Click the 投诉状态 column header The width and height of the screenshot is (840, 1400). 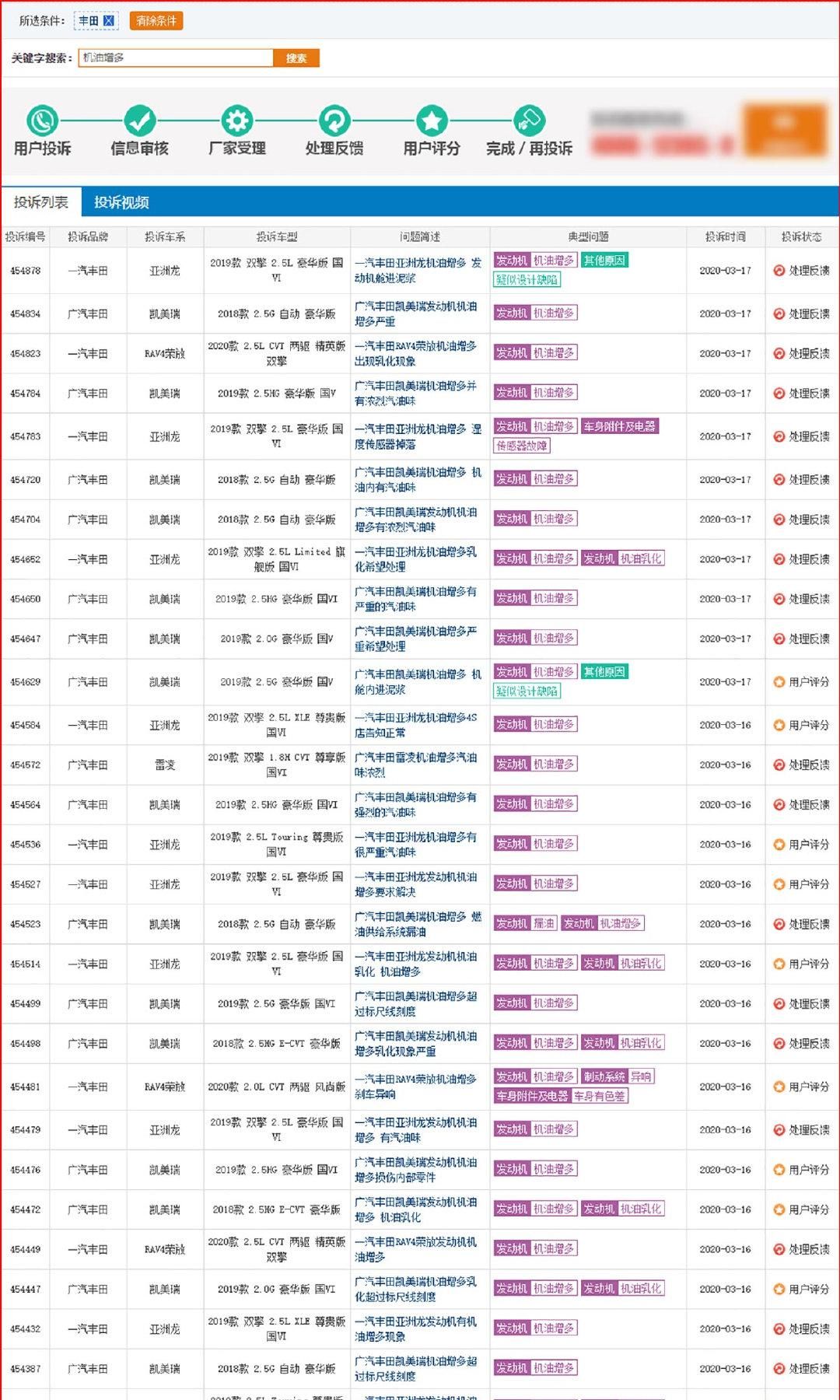pyautogui.click(x=801, y=237)
